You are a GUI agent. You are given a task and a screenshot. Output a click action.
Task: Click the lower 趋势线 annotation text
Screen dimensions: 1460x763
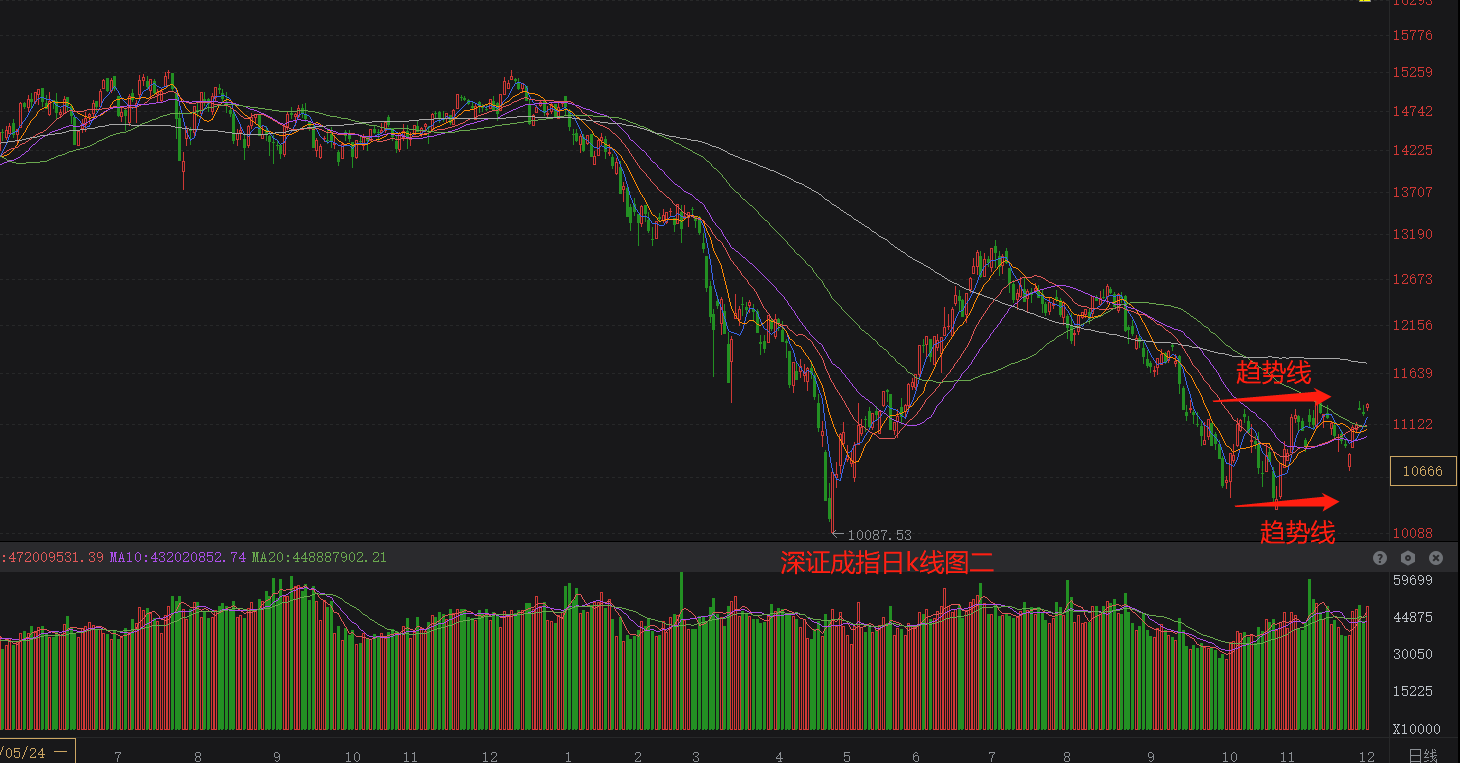(1297, 532)
